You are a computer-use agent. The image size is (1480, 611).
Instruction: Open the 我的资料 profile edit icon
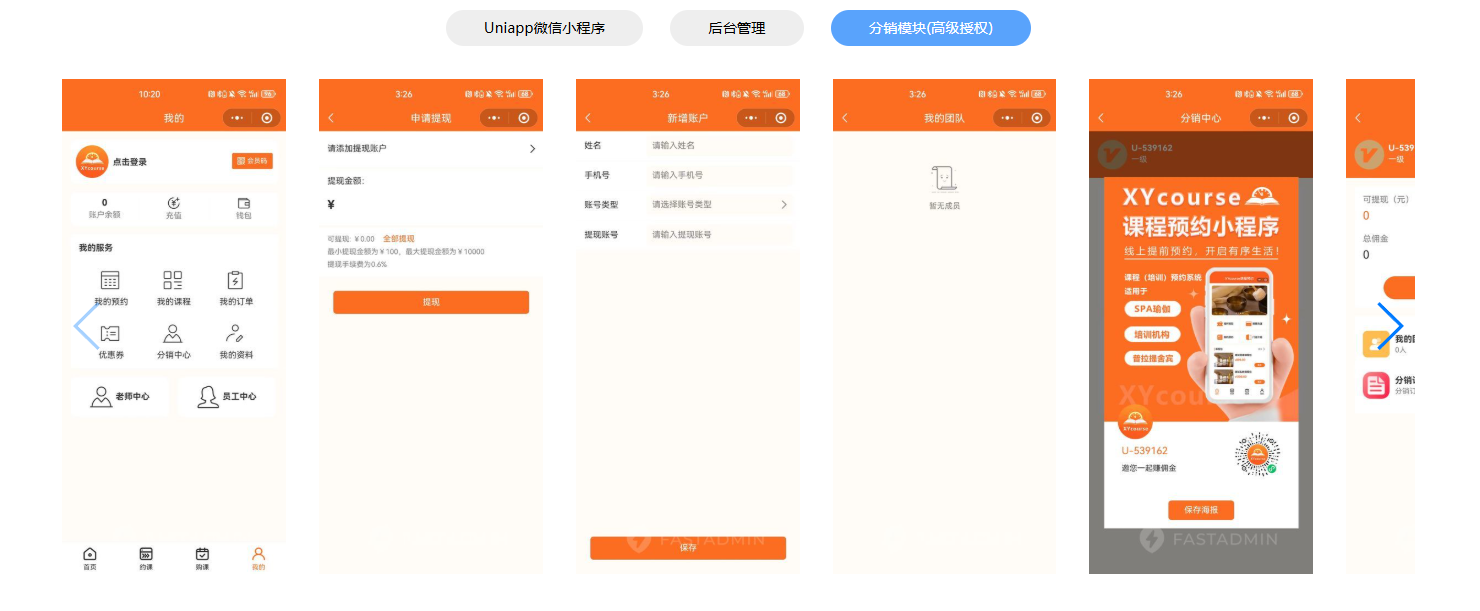pyautogui.click(x=236, y=334)
